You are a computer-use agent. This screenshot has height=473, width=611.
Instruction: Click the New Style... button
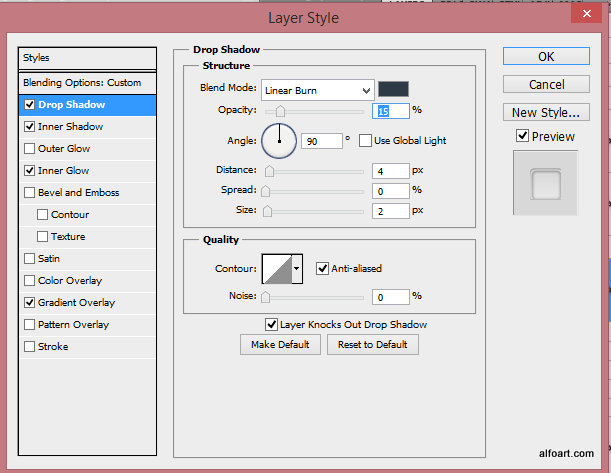click(x=544, y=112)
